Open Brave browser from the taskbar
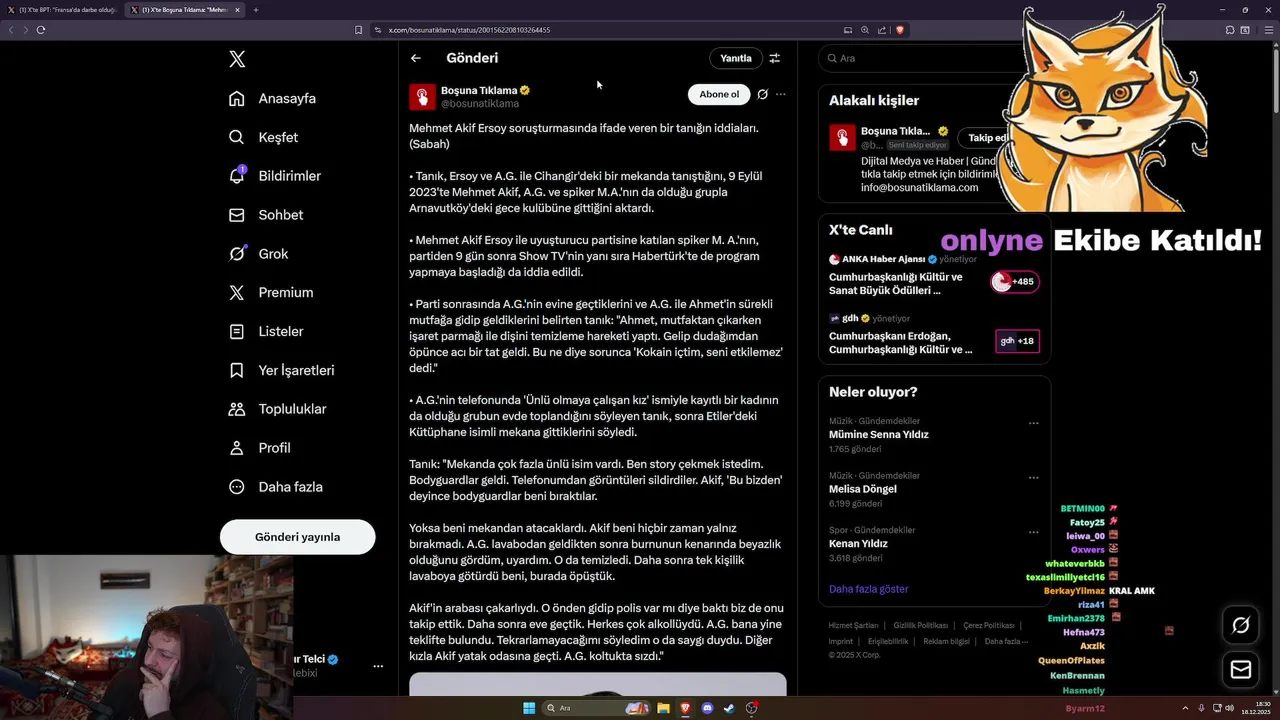This screenshot has width=1280, height=720. click(x=685, y=708)
